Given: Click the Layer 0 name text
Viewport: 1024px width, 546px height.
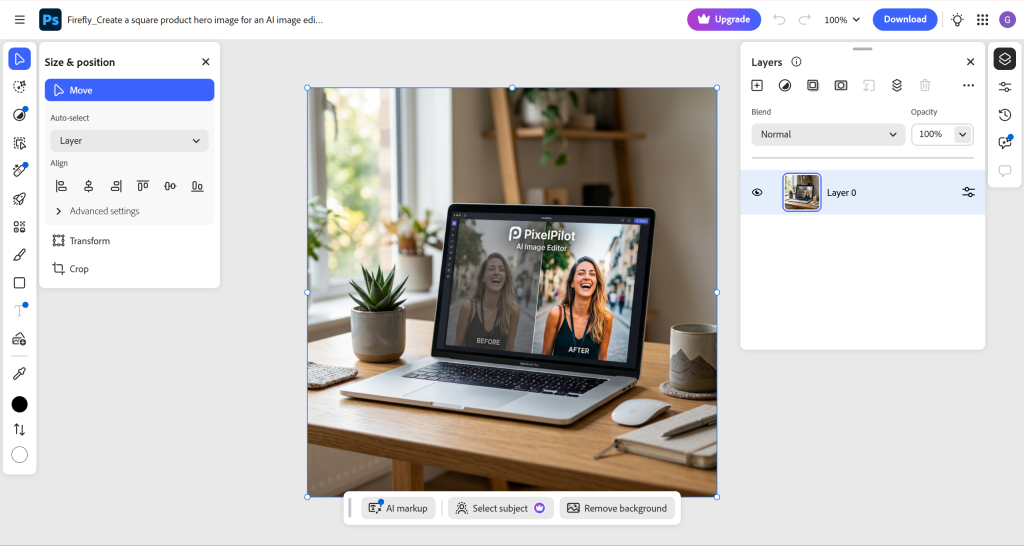Looking at the screenshot, I should (841, 193).
